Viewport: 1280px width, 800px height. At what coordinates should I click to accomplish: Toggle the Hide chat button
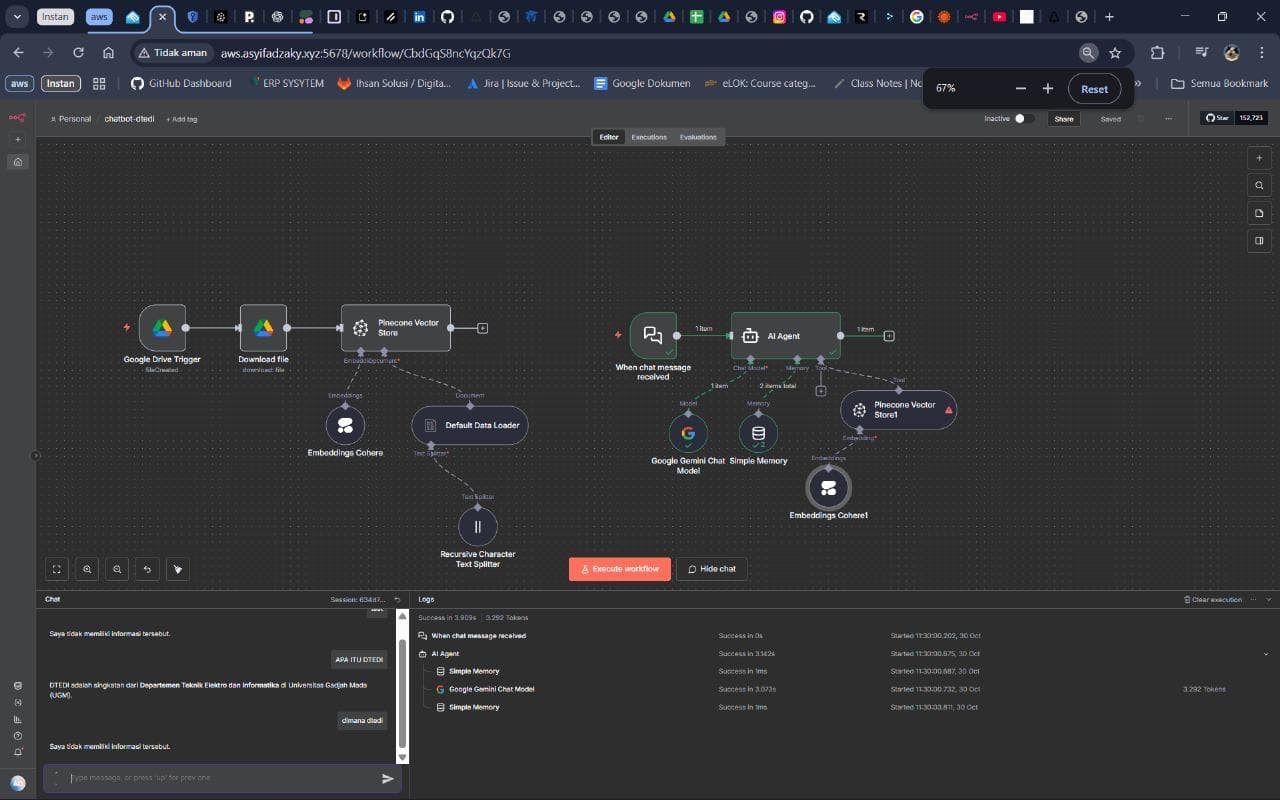tap(711, 568)
